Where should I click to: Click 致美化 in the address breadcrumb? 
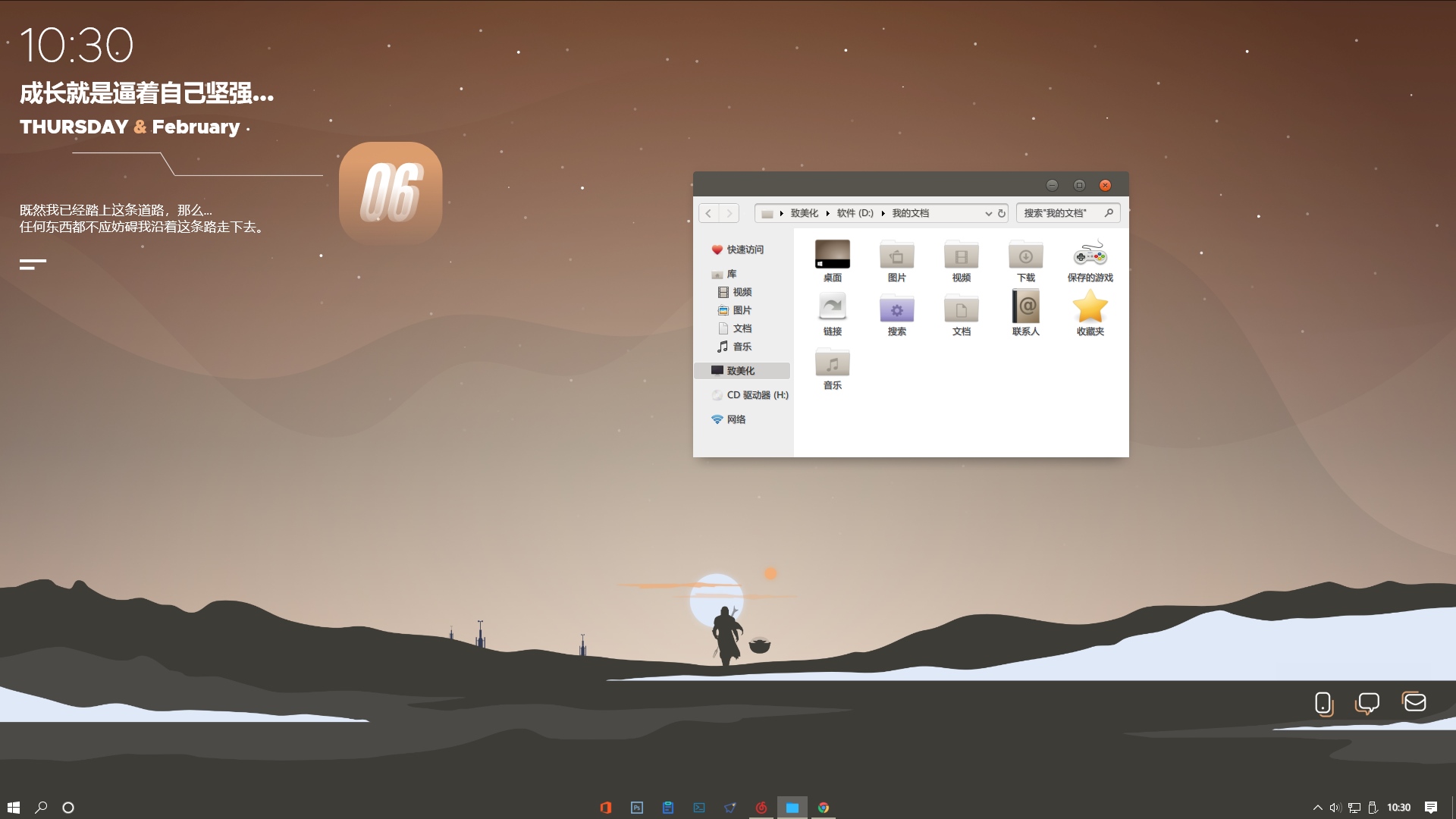804,213
